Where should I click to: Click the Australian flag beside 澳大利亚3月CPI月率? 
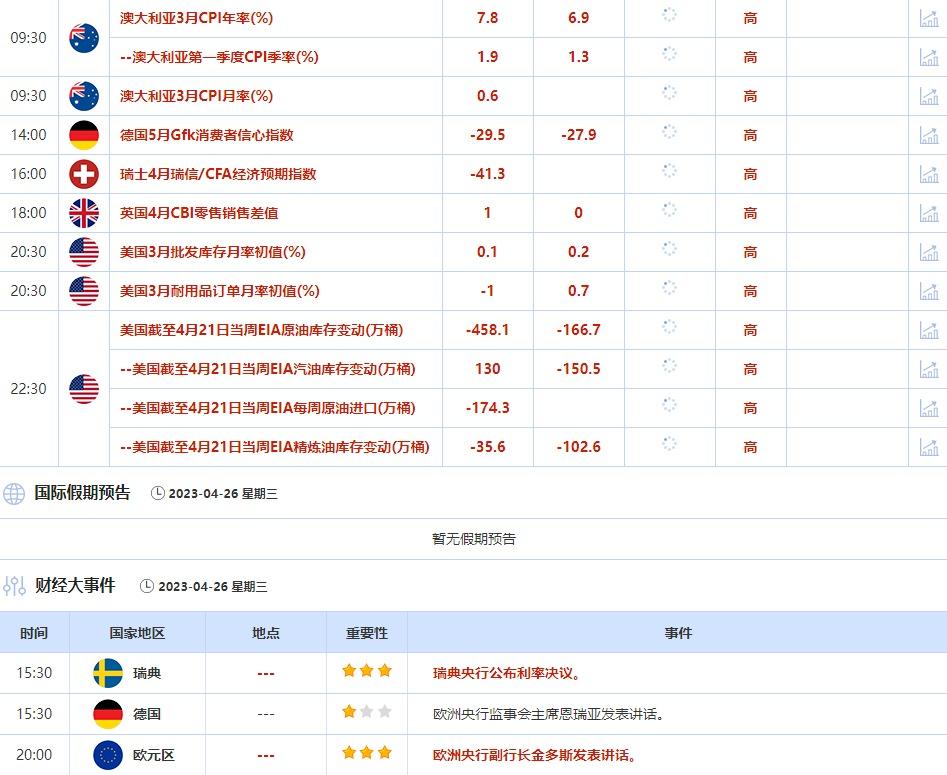tap(84, 96)
